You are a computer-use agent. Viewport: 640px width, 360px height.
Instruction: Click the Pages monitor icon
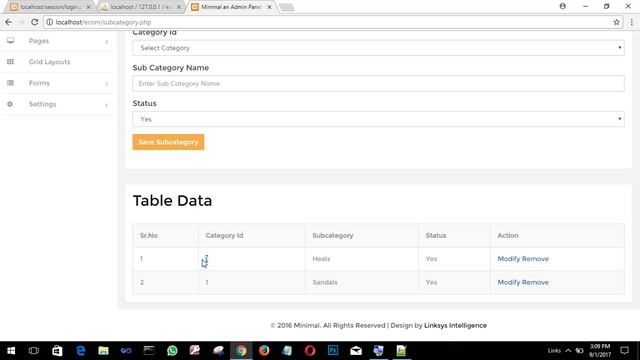pos(11,40)
